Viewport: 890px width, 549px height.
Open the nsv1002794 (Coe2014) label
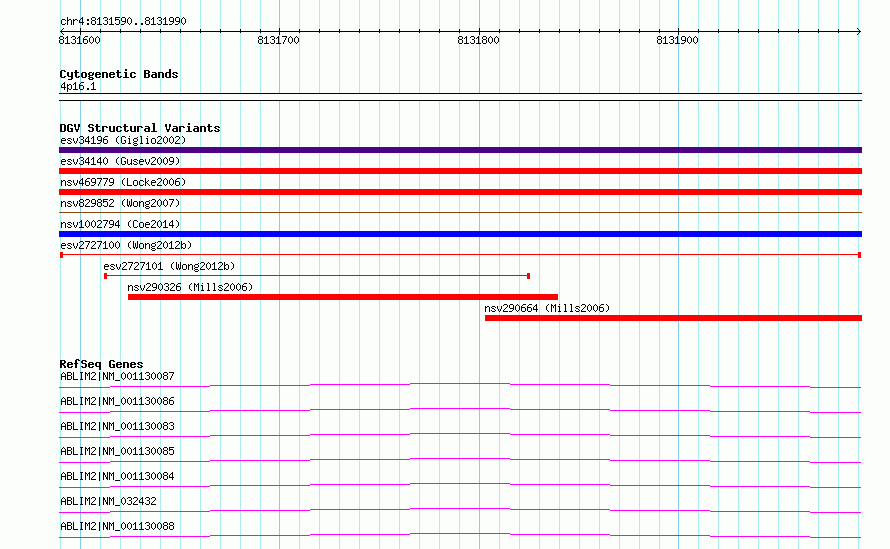(120, 224)
